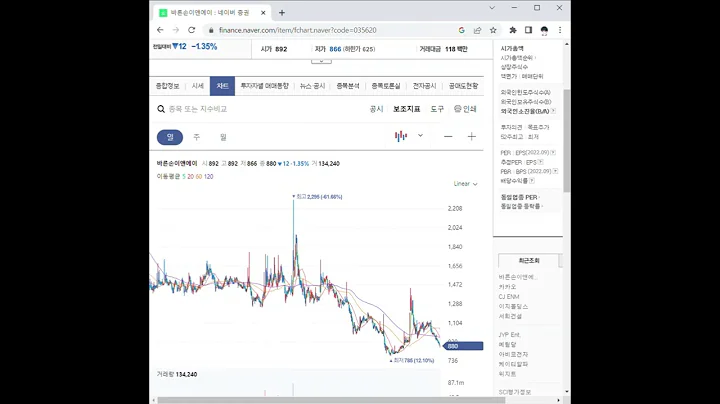Click the 5-day moving average label
720x404 pixels.
point(184,176)
